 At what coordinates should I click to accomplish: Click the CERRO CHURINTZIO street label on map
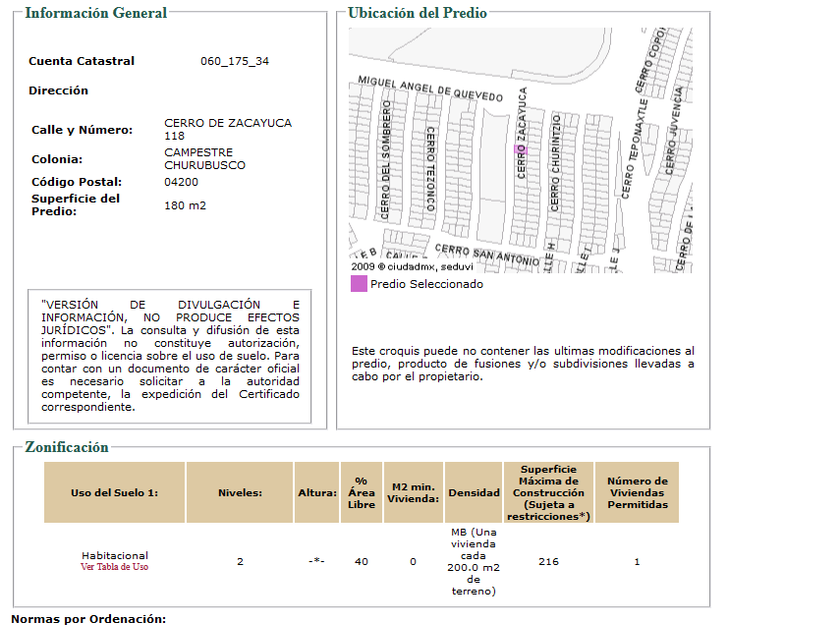[x=556, y=163]
